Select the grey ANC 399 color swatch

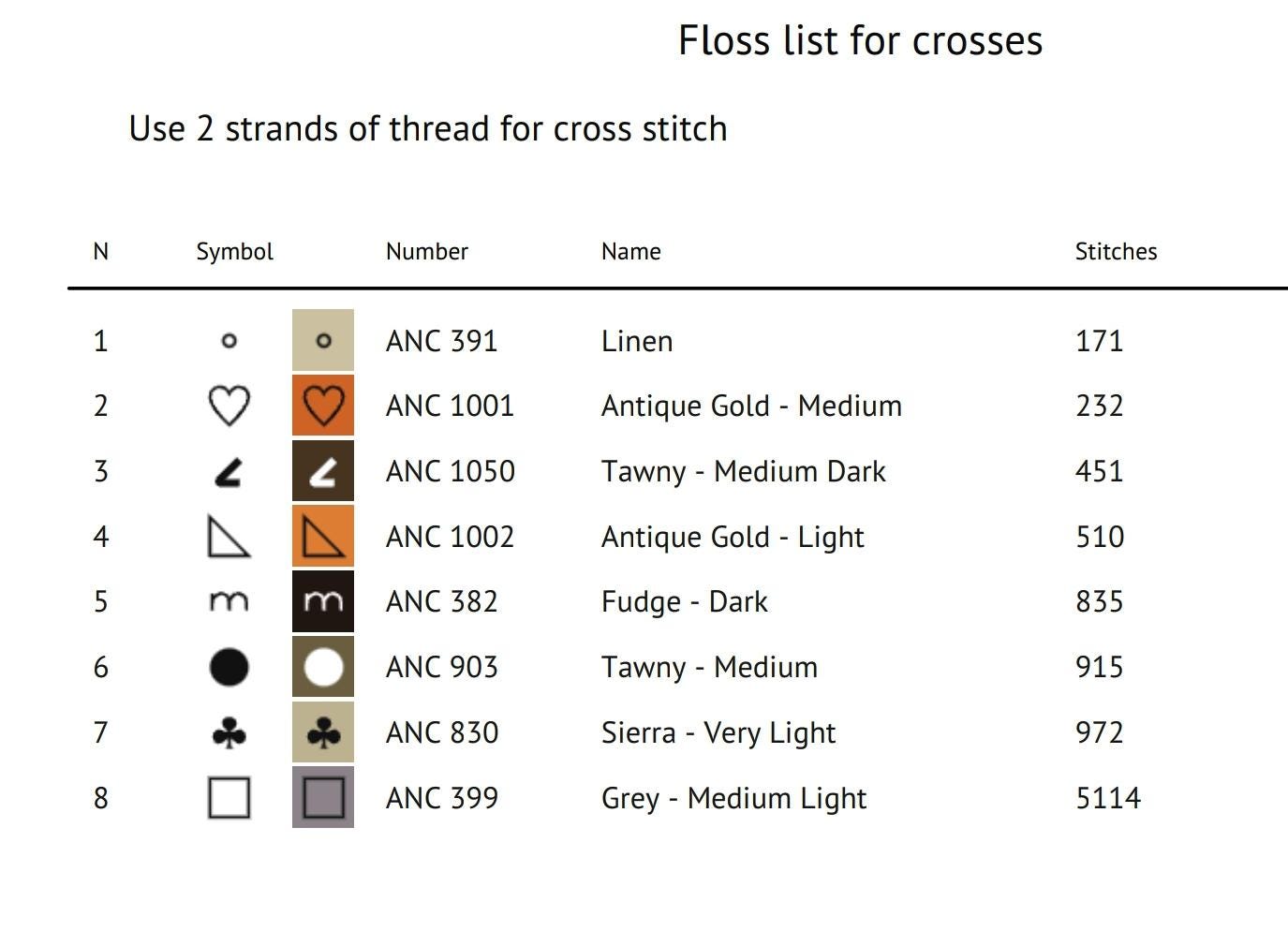[323, 797]
